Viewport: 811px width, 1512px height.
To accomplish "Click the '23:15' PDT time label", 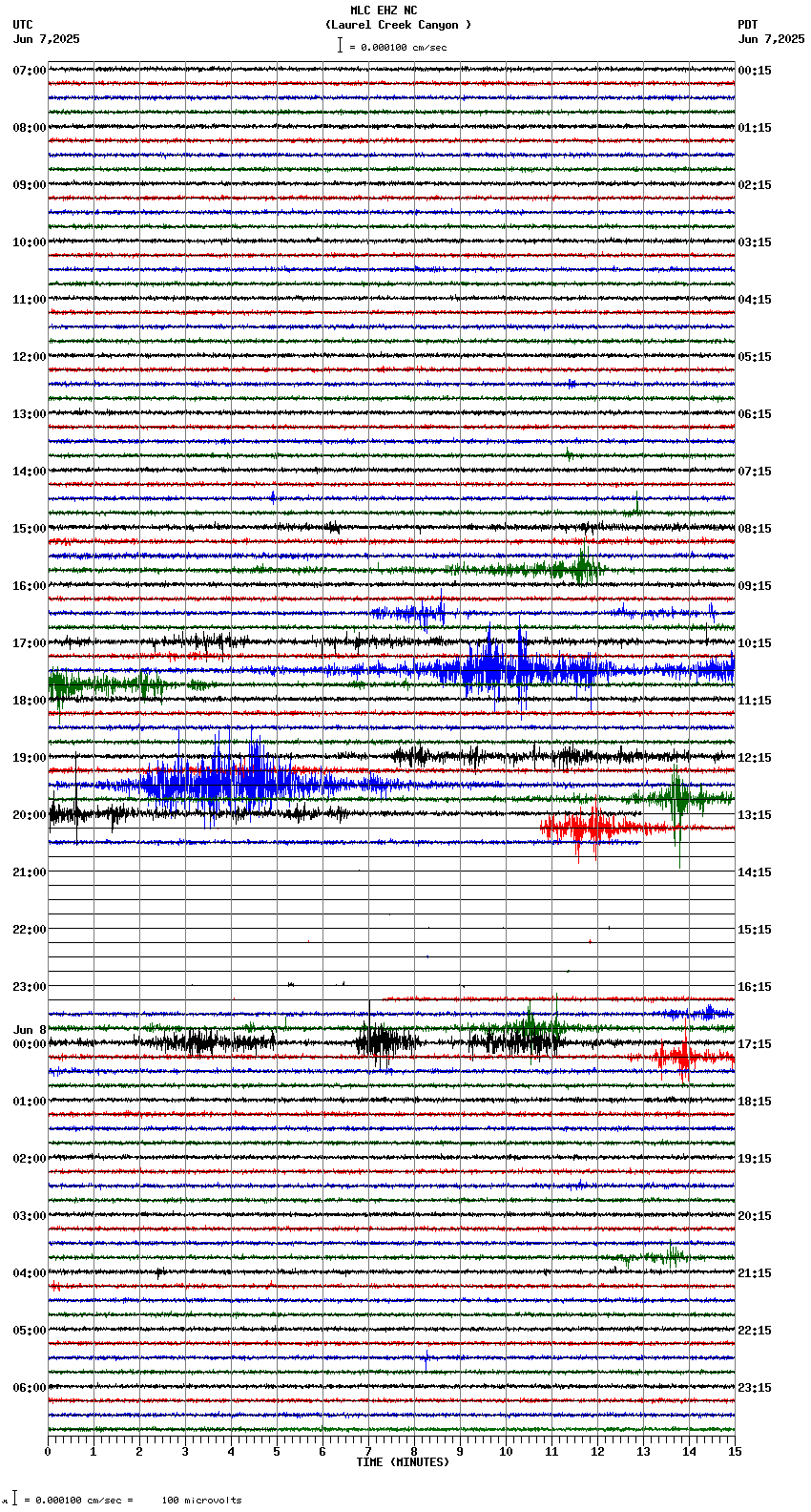I will click(755, 1388).
